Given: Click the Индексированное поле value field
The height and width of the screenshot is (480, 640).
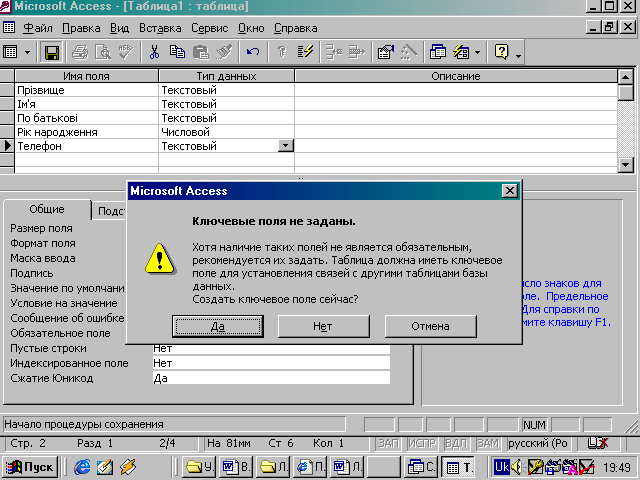Looking at the screenshot, I should (x=271, y=363).
